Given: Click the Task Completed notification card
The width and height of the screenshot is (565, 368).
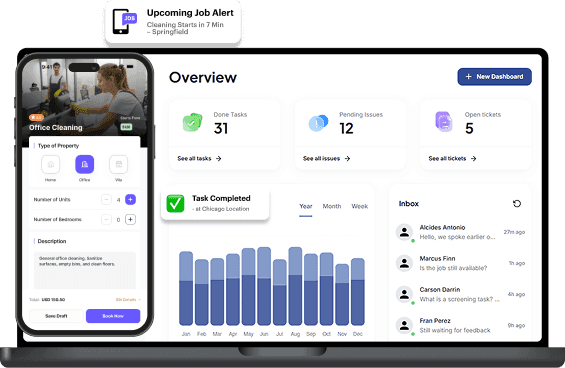Looking at the screenshot, I should [x=215, y=203].
